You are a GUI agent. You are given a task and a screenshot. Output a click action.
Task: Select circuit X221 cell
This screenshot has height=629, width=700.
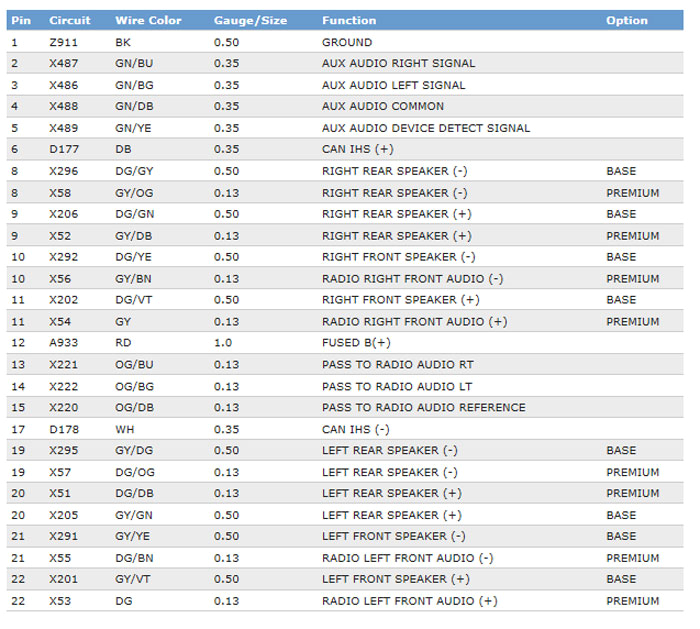pyautogui.click(x=63, y=365)
